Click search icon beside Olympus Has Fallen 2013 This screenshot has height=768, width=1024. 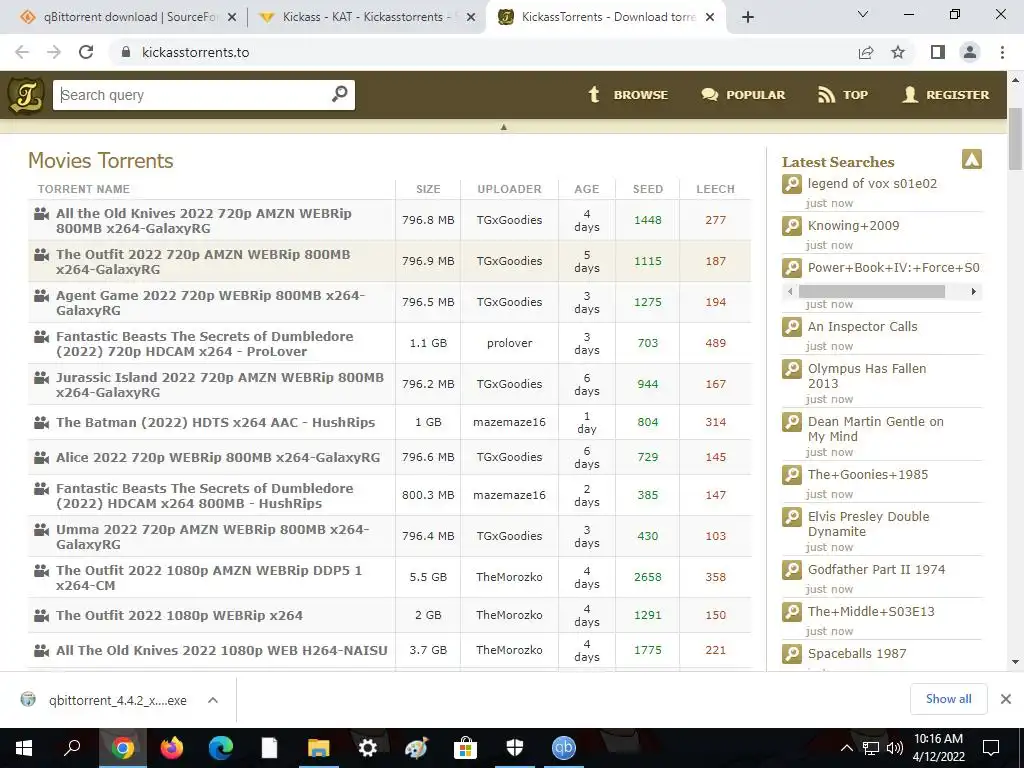[x=792, y=369]
